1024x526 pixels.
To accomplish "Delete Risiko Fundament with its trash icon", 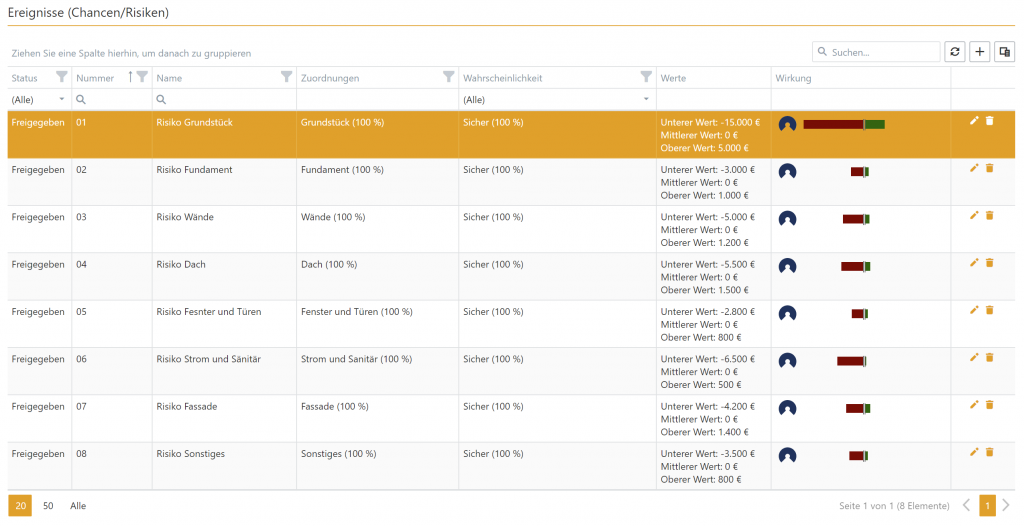I will [989, 168].
